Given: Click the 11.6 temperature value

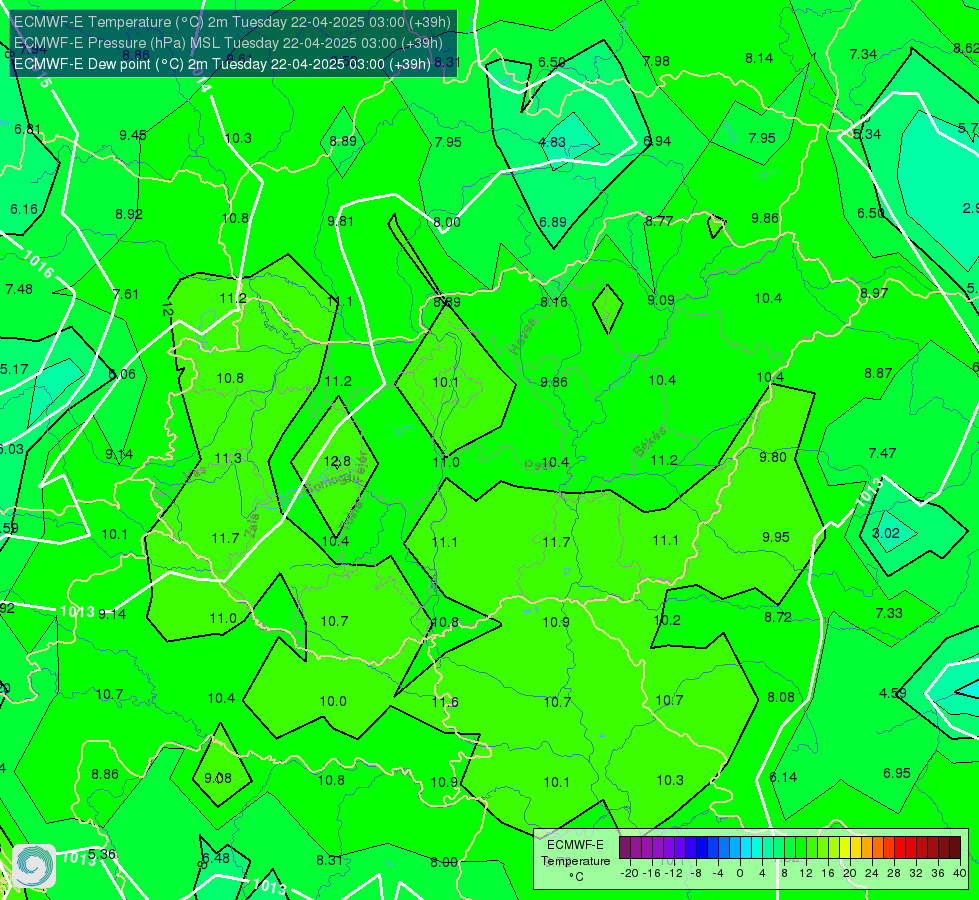Looking at the screenshot, I should (x=445, y=703).
